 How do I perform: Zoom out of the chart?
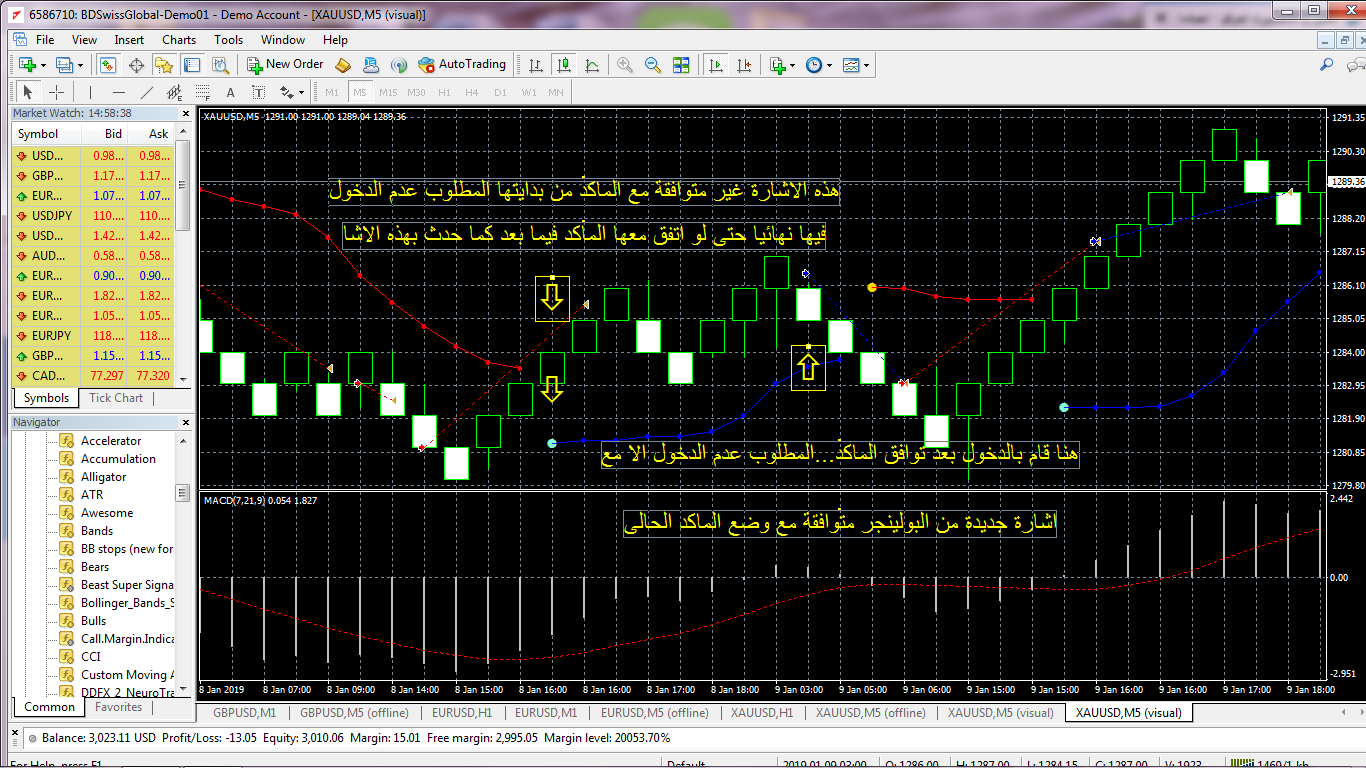(653, 65)
